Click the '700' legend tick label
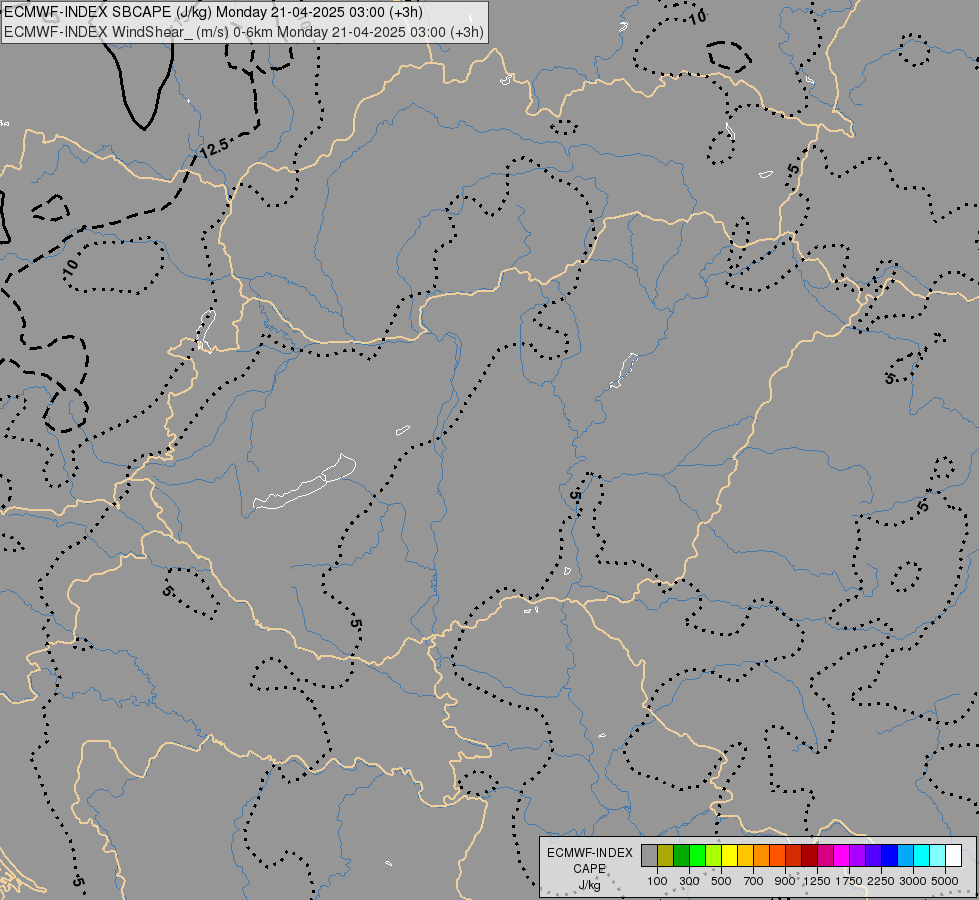The width and height of the screenshot is (979, 900). (754, 881)
